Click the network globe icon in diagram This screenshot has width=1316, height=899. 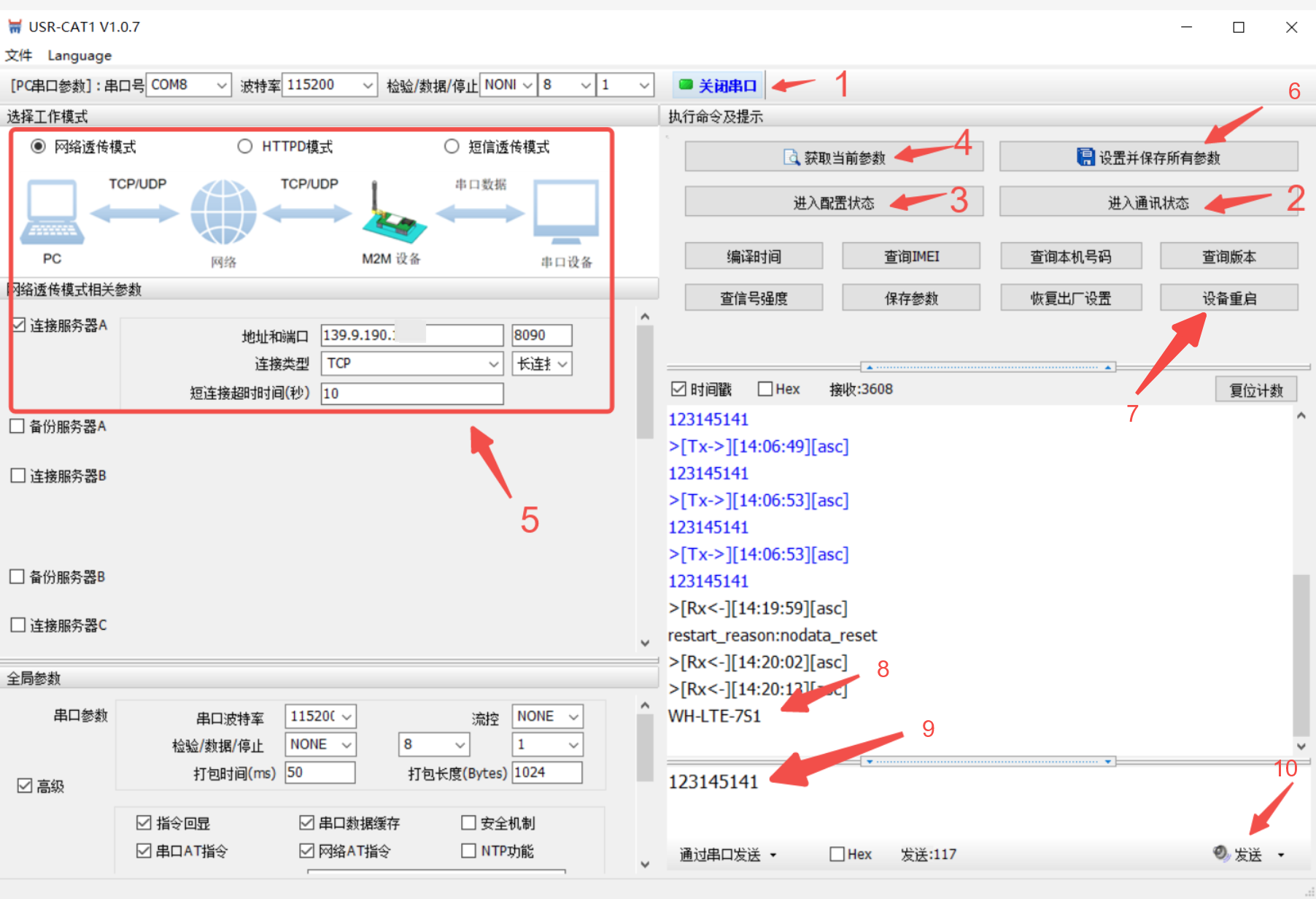pyautogui.click(x=223, y=212)
